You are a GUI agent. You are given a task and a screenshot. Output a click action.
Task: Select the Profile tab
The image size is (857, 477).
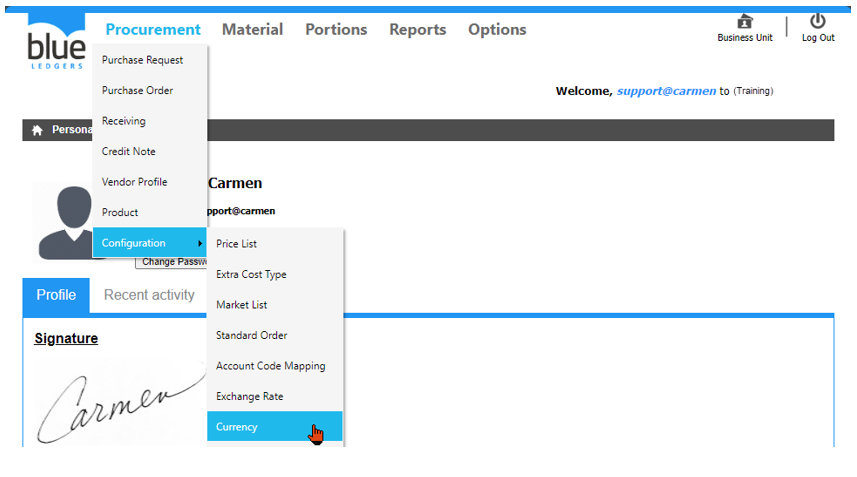coord(56,295)
